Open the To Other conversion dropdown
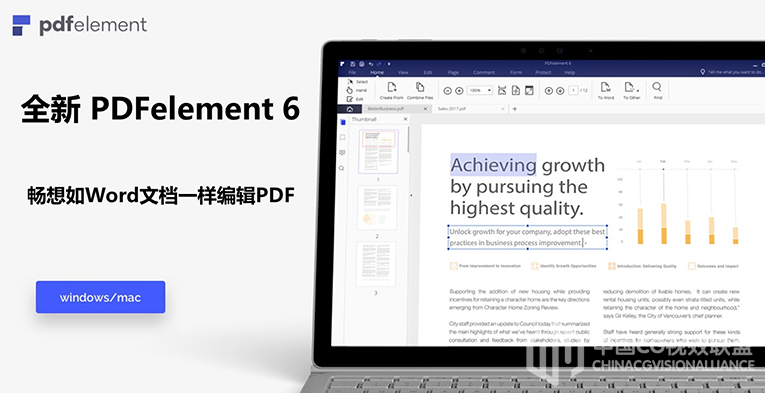 click(632, 90)
